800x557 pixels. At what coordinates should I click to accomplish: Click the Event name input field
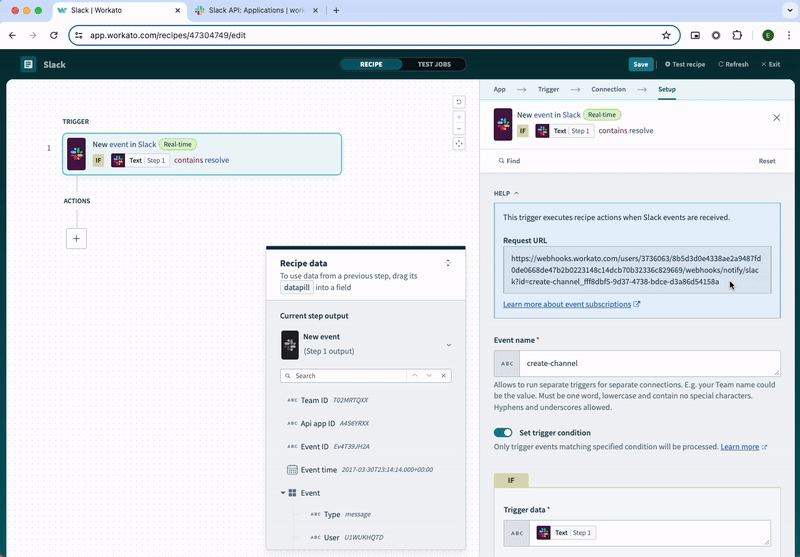pos(650,363)
